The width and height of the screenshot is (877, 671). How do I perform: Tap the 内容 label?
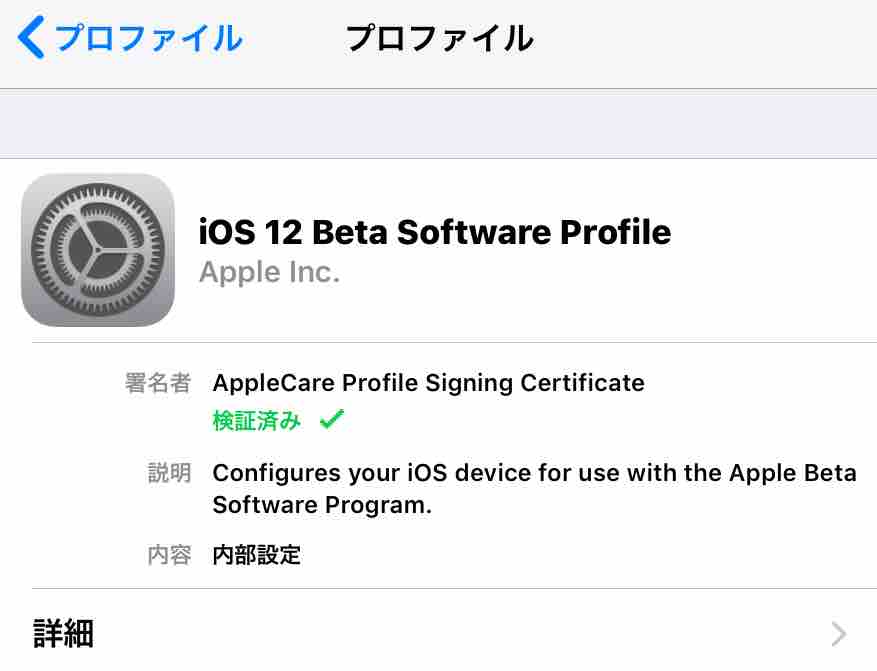pos(169,555)
